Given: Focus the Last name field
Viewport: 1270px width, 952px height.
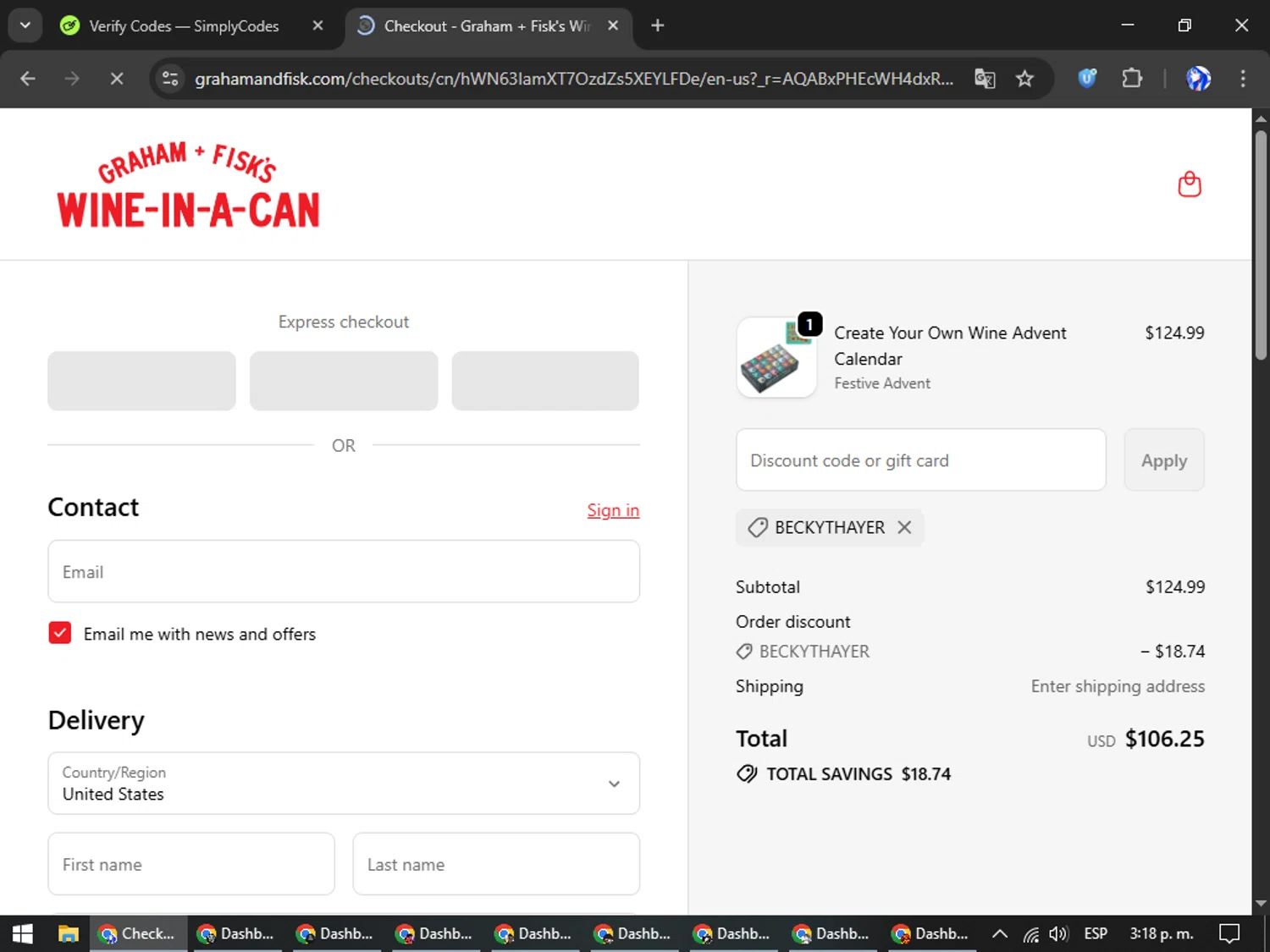Looking at the screenshot, I should click(x=496, y=864).
